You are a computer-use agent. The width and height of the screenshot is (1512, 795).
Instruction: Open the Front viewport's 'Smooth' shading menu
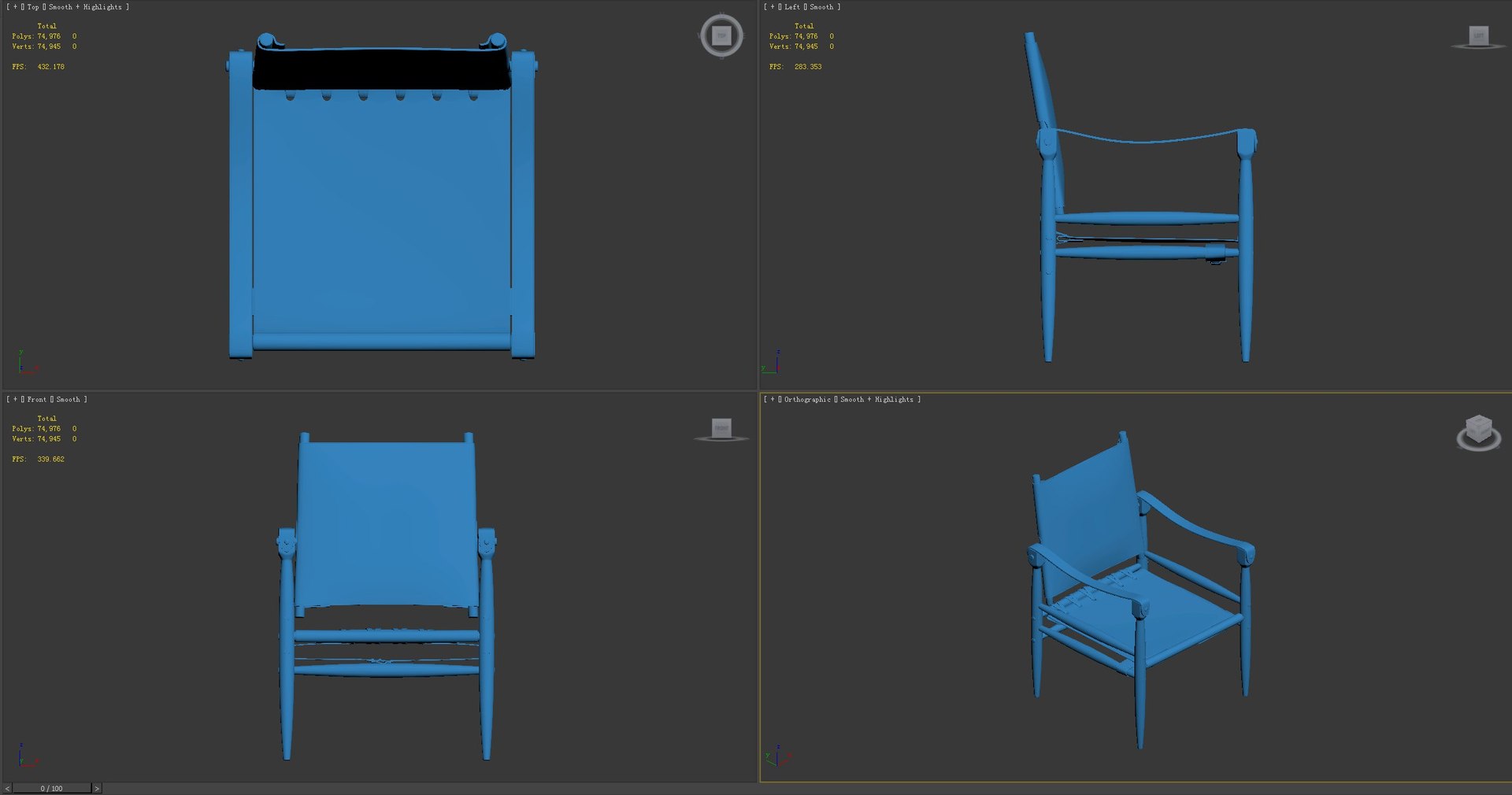69,400
